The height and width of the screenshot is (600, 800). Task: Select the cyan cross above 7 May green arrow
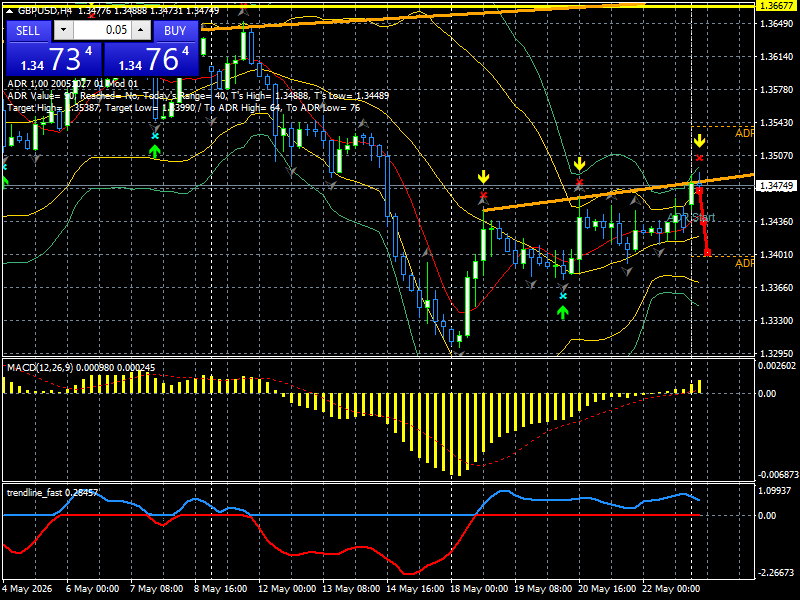pos(155,136)
